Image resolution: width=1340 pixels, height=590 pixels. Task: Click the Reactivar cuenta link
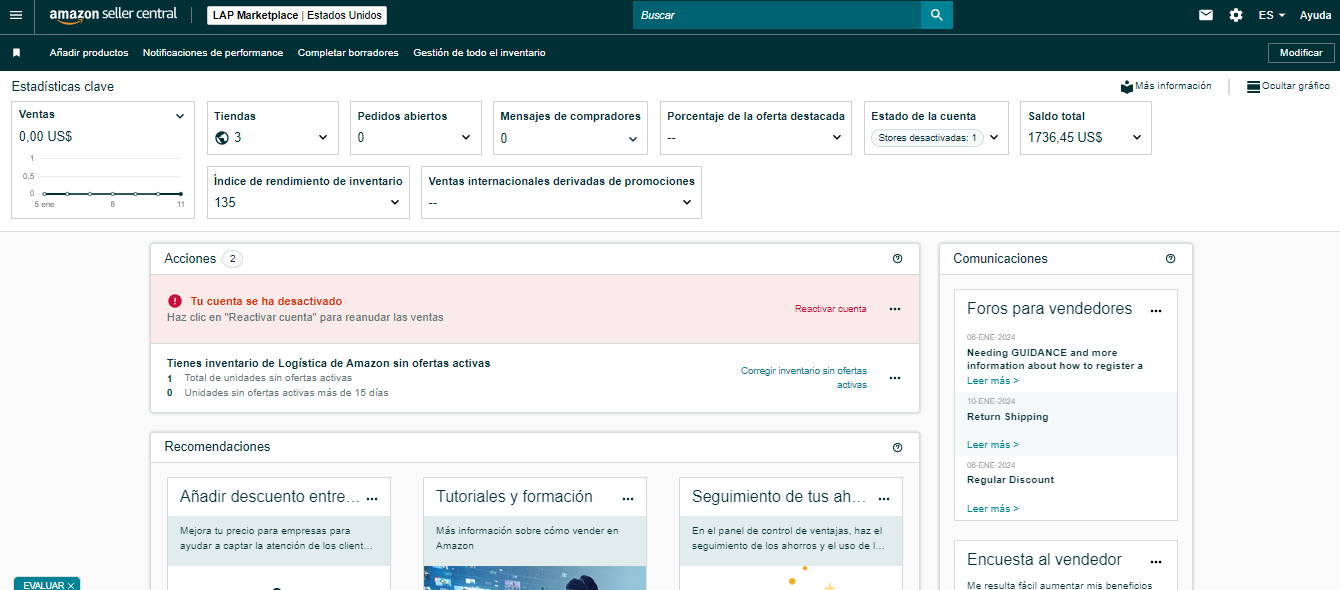[x=831, y=309]
